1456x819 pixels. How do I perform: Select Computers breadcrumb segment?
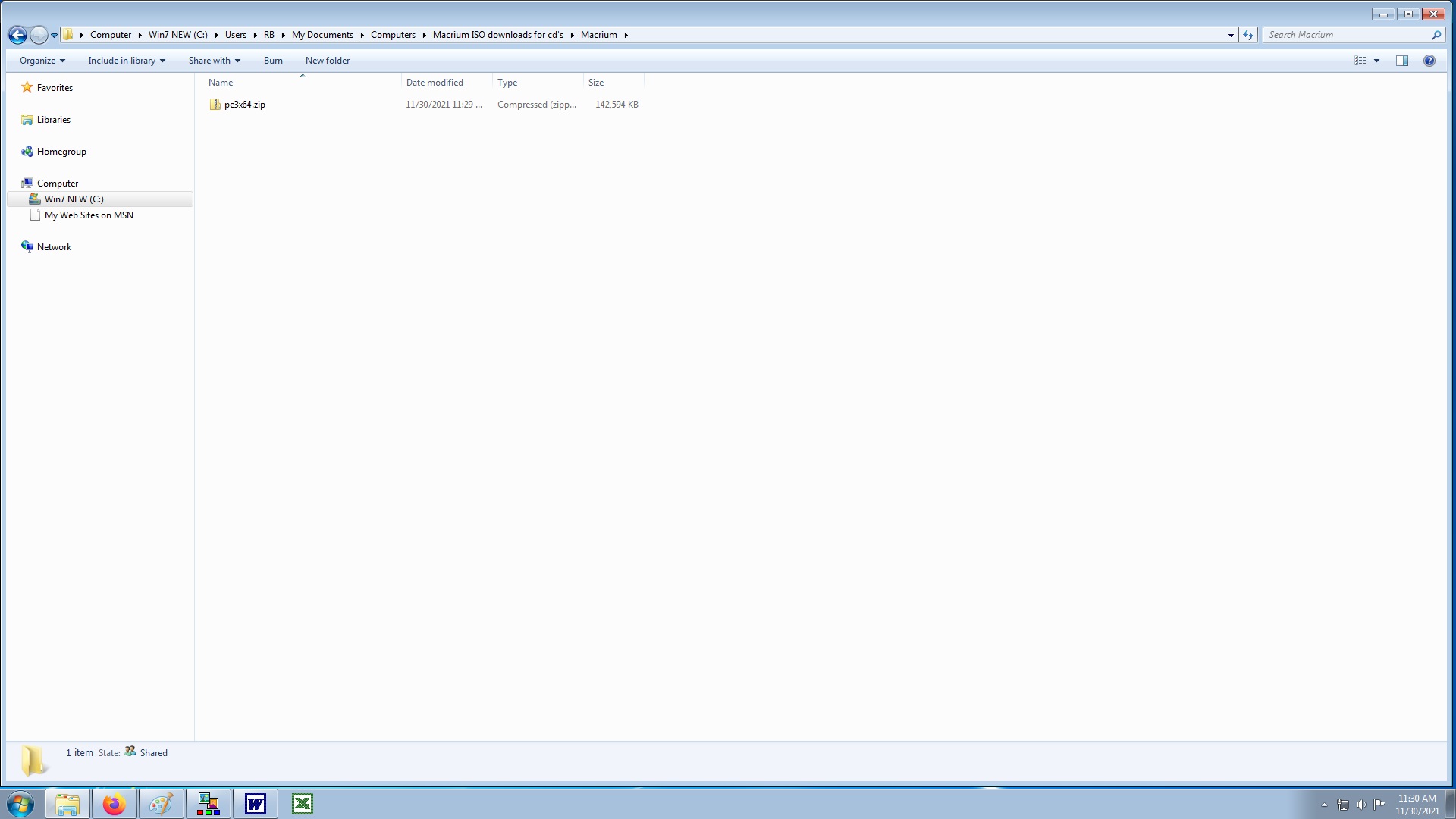point(393,35)
